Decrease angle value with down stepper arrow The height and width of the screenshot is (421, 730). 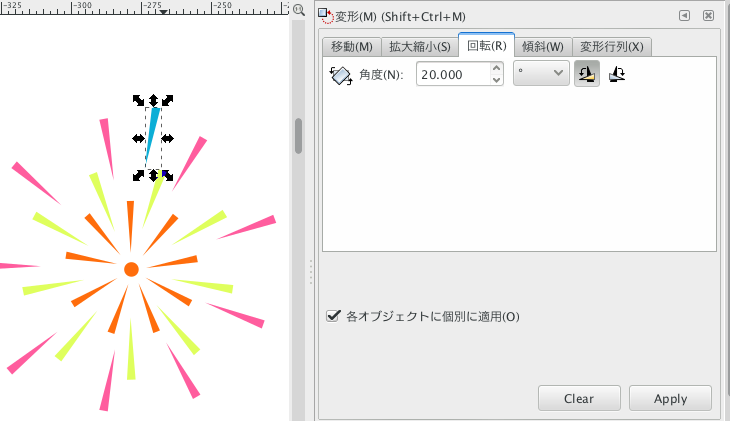pyautogui.click(x=496, y=80)
